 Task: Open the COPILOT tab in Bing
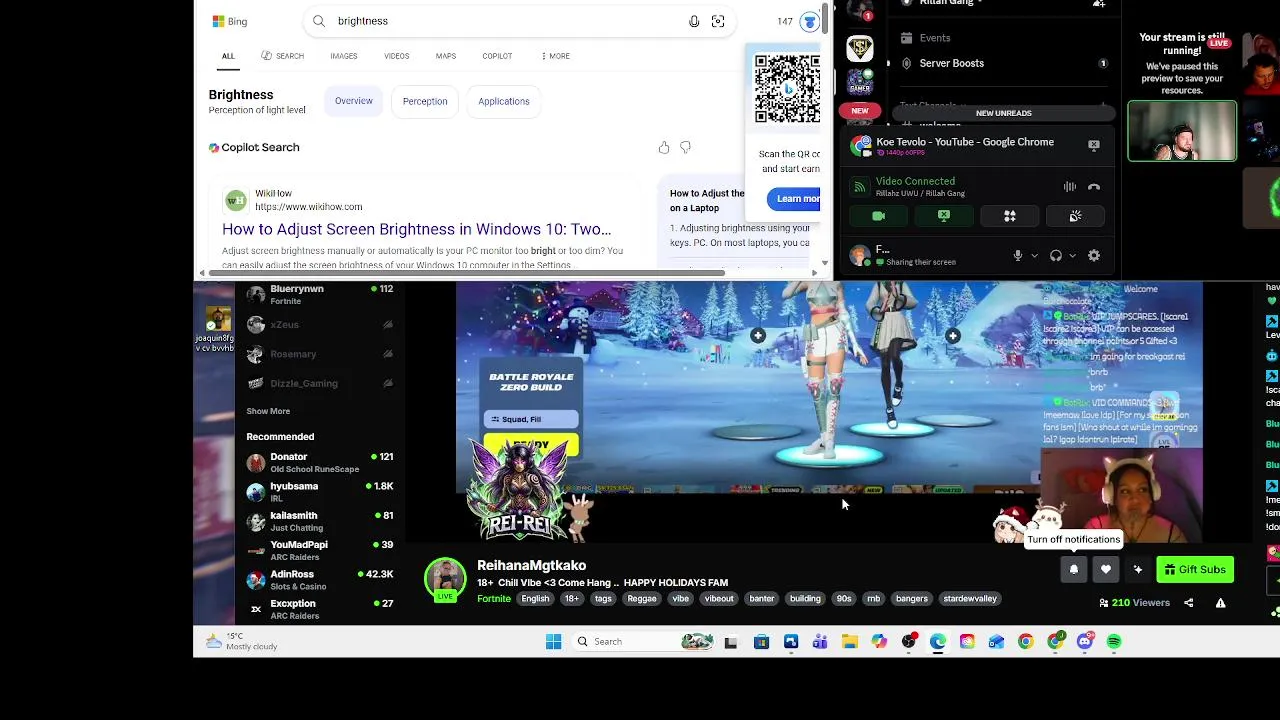[497, 56]
